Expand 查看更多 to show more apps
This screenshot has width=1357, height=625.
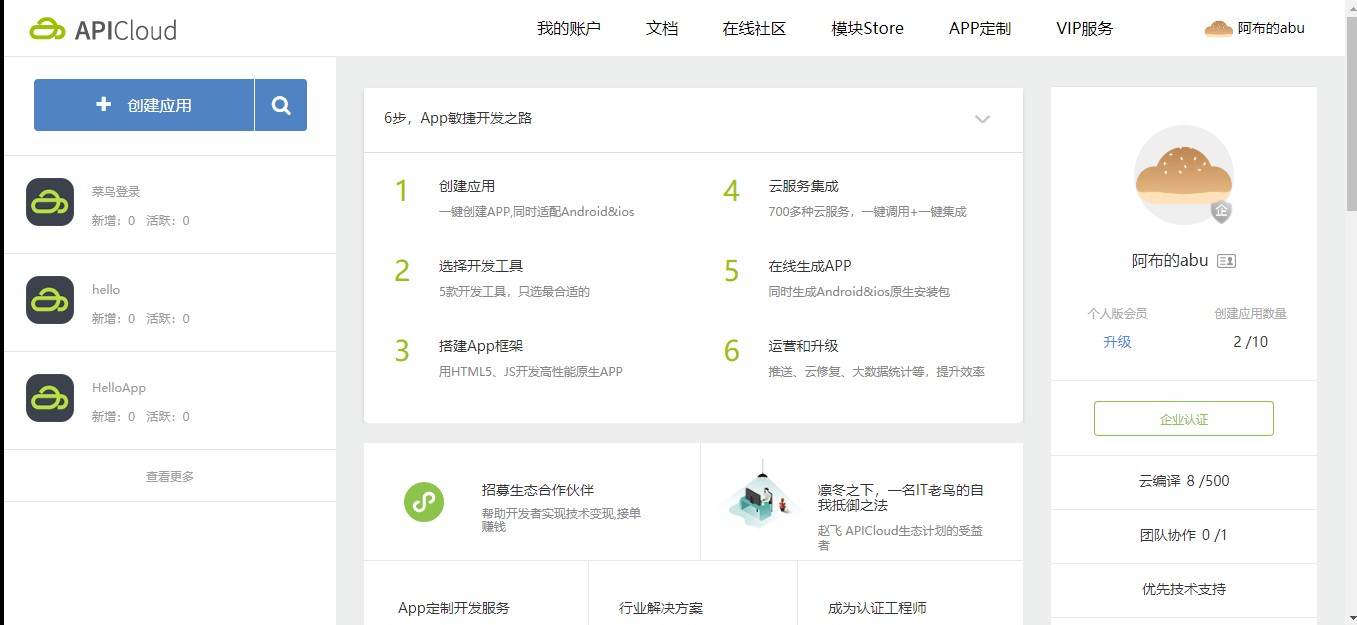tap(169, 475)
